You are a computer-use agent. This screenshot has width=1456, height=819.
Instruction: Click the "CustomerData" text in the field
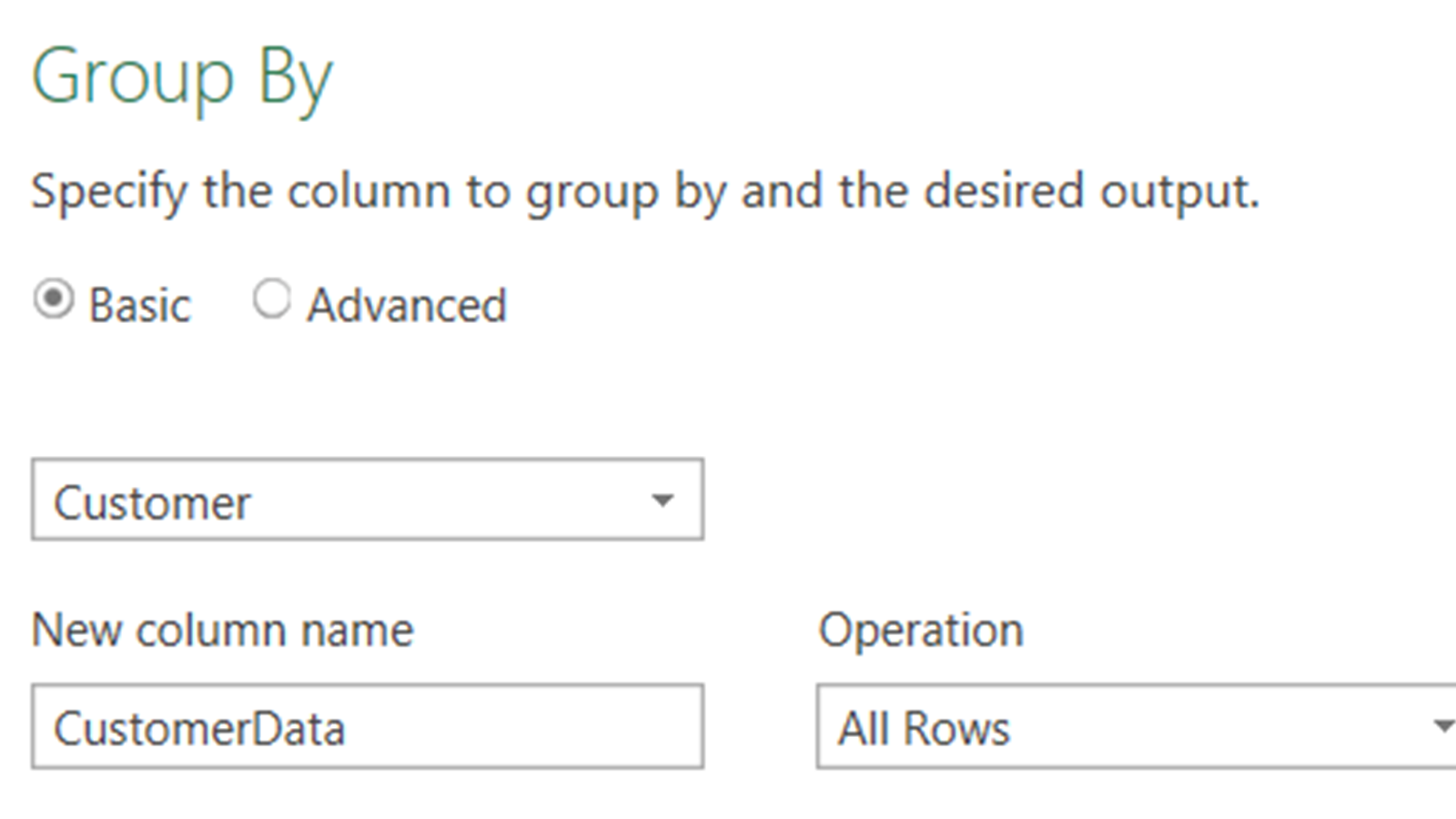click(199, 729)
